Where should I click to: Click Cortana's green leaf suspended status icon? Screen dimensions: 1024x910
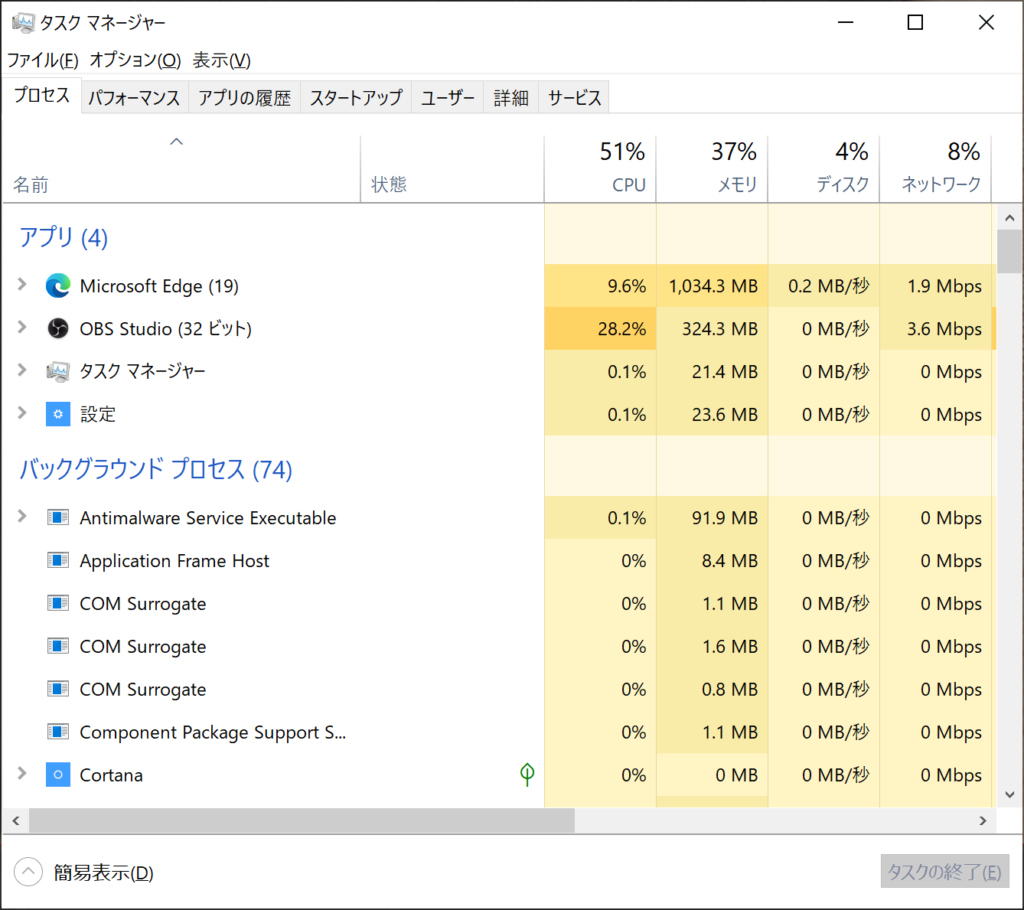coord(527,774)
